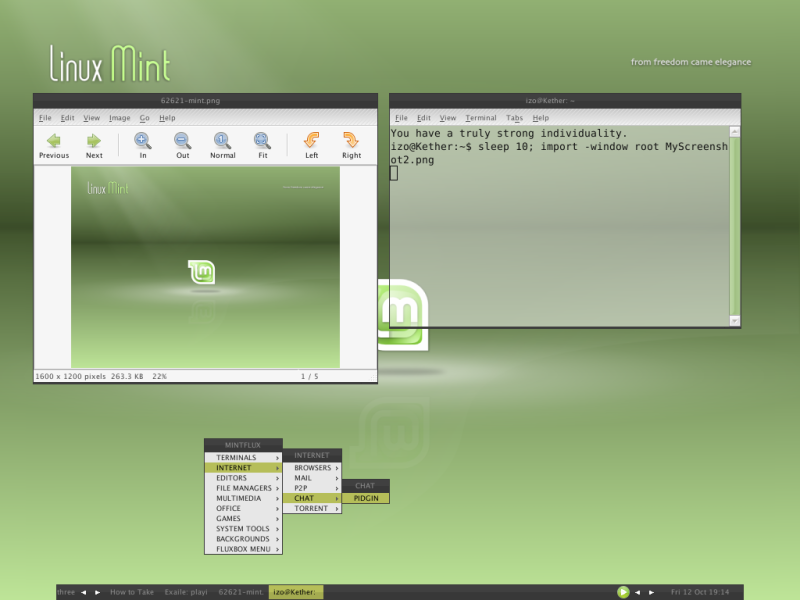Open Go menu in image viewer
This screenshot has width=800, height=600.
[144, 118]
